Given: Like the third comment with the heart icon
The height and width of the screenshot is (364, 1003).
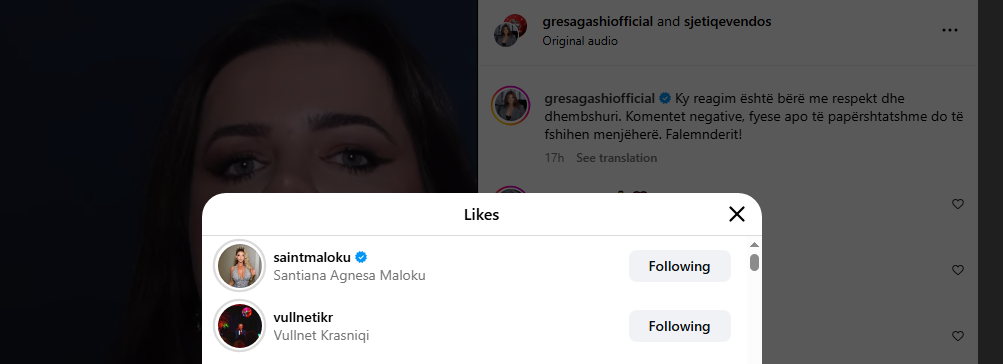Looking at the screenshot, I should point(958,336).
